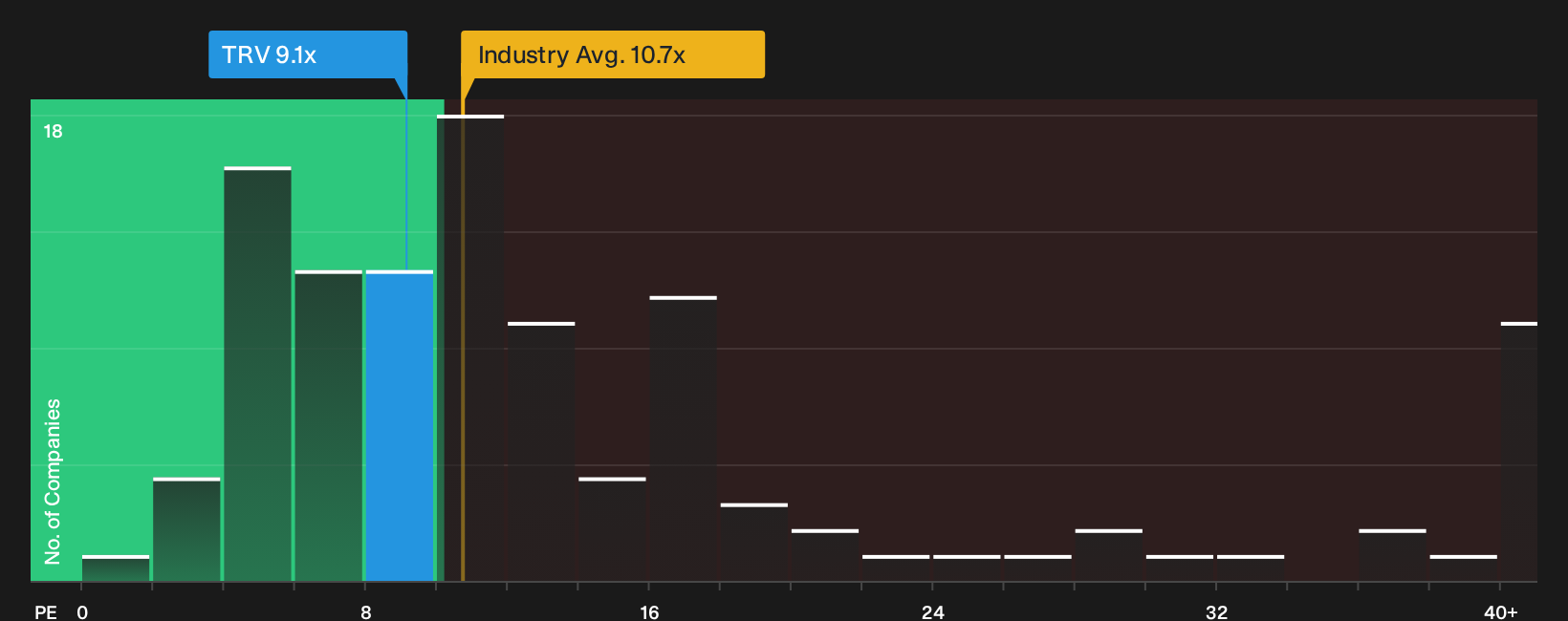
Task: Click the Industry Avg. 10.7x yellow label
Action: click(613, 54)
